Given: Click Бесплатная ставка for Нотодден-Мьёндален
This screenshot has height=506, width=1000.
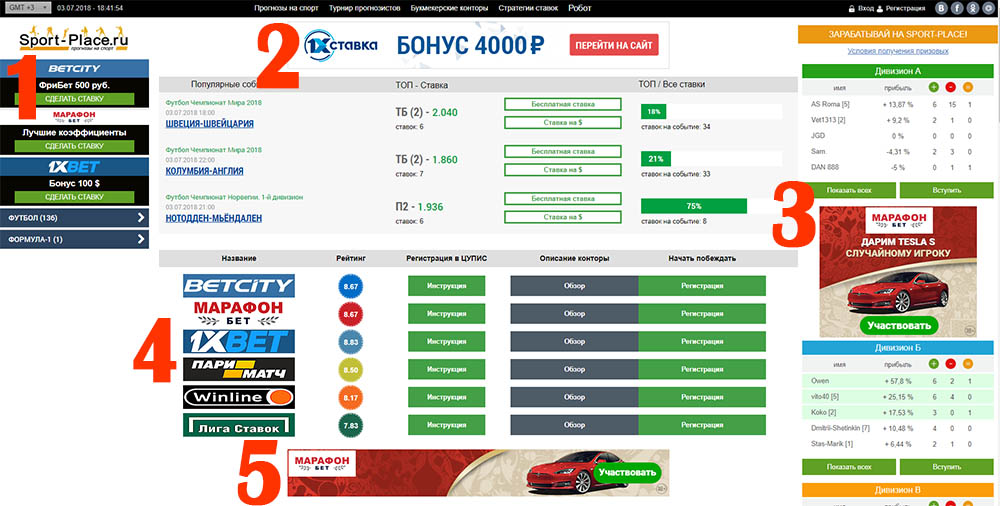Looking at the screenshot, I should click(562, 198).
